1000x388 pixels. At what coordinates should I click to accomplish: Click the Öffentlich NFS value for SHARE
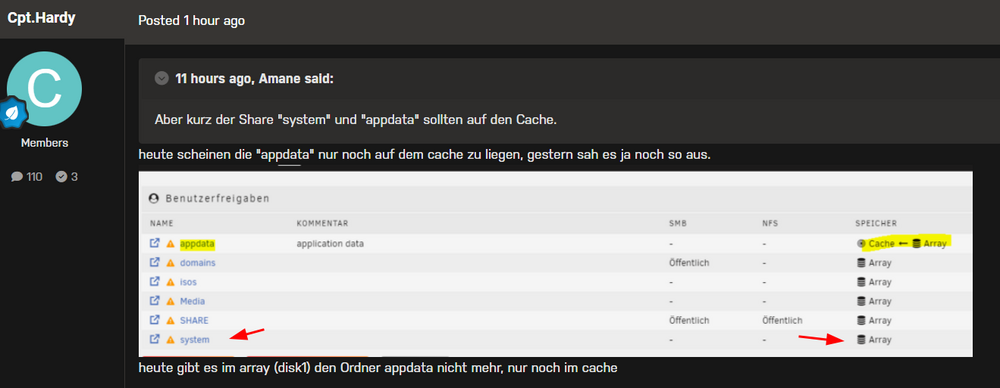coord(782,320)
